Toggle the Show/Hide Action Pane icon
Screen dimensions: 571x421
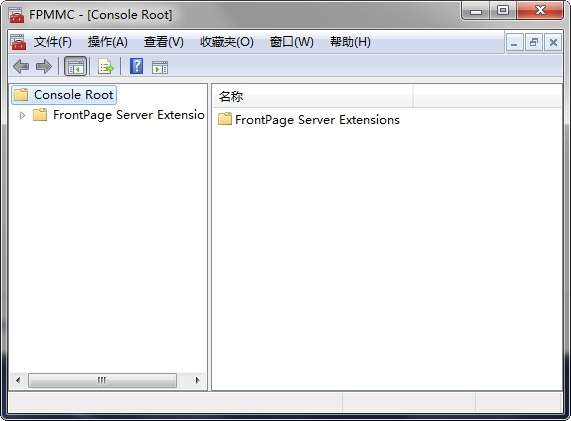pyautogui.click(x=160, y=67)
